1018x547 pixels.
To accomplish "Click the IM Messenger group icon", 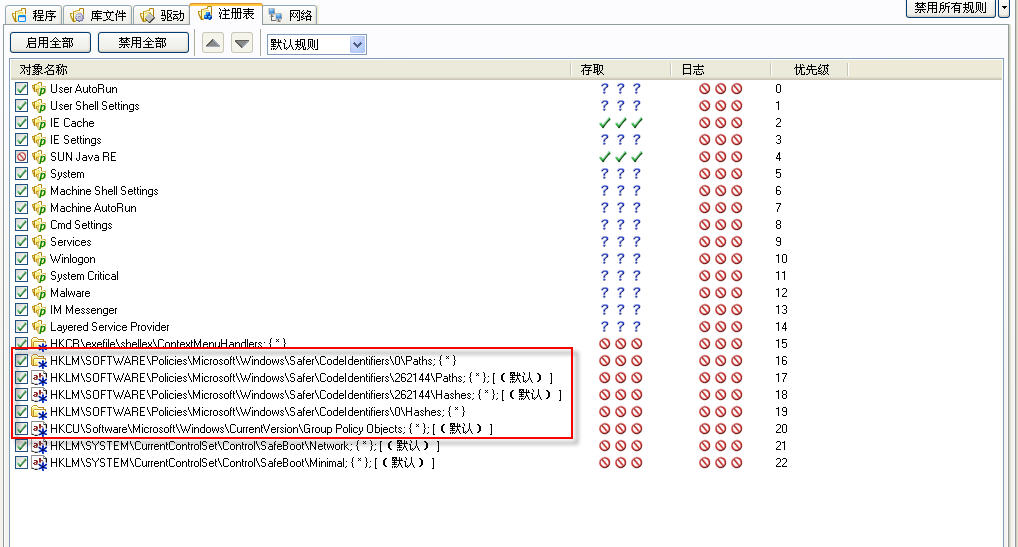I will 39,310.
